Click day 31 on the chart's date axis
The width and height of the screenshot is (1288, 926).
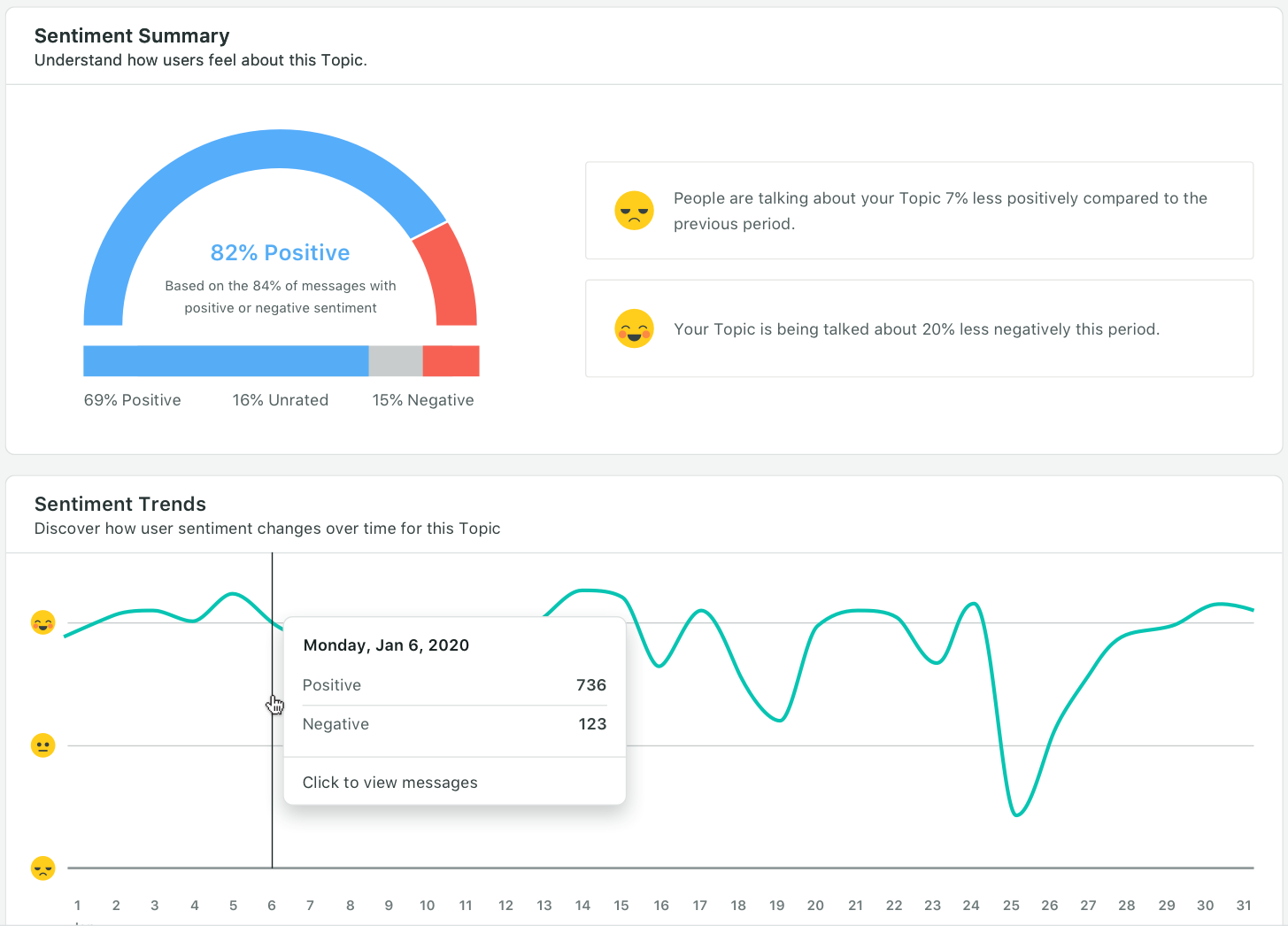point(1244,906)
